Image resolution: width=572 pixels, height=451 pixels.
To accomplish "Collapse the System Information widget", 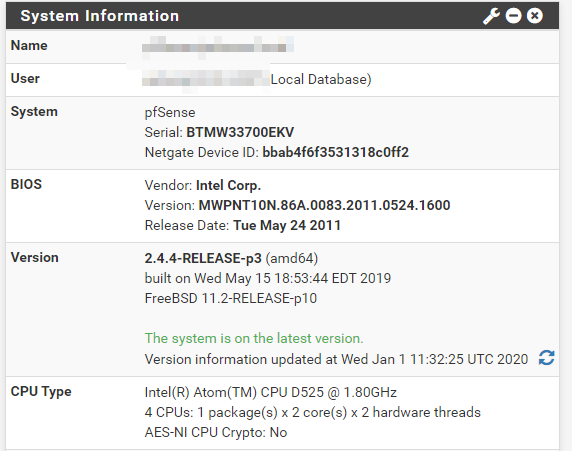I will (513, 16).
